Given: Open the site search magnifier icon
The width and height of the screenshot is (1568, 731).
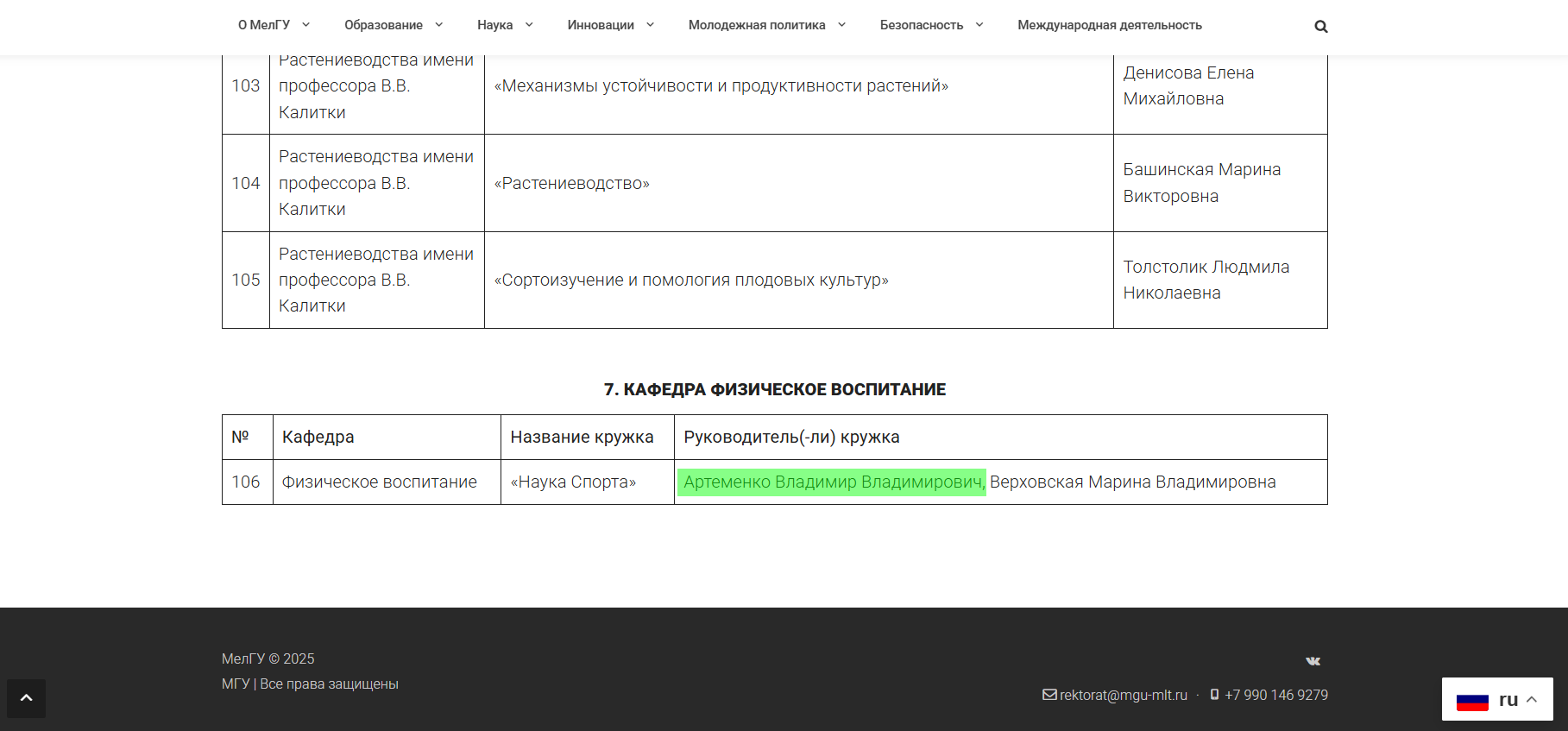Looking at the screenshot, I should tap(1320, 27).
